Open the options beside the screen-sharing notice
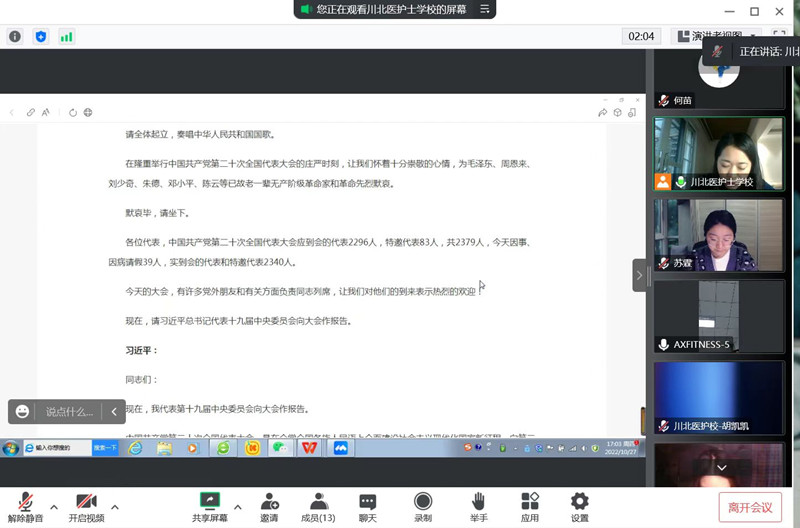This screenshot has width=800, height=528. [x=485, y=9]
